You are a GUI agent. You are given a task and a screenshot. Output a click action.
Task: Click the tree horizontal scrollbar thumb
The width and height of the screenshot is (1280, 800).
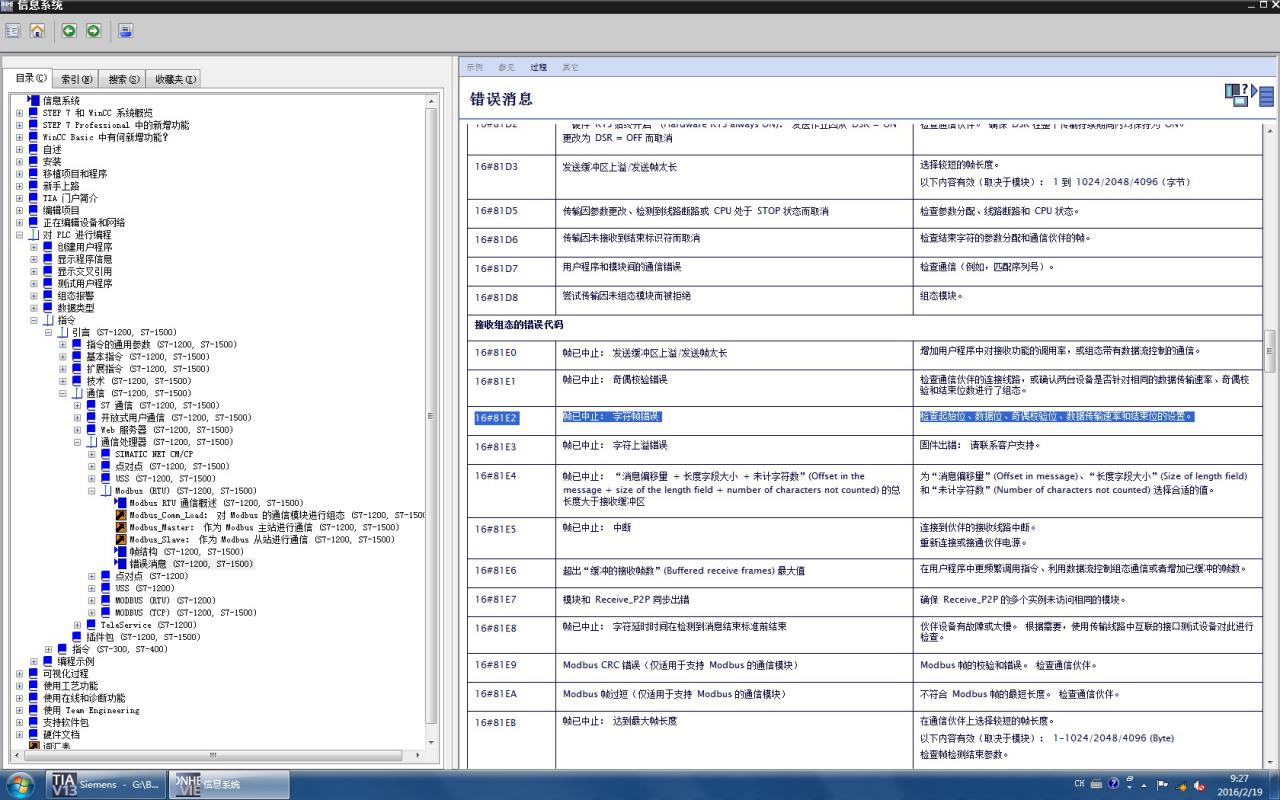(211, 755)
